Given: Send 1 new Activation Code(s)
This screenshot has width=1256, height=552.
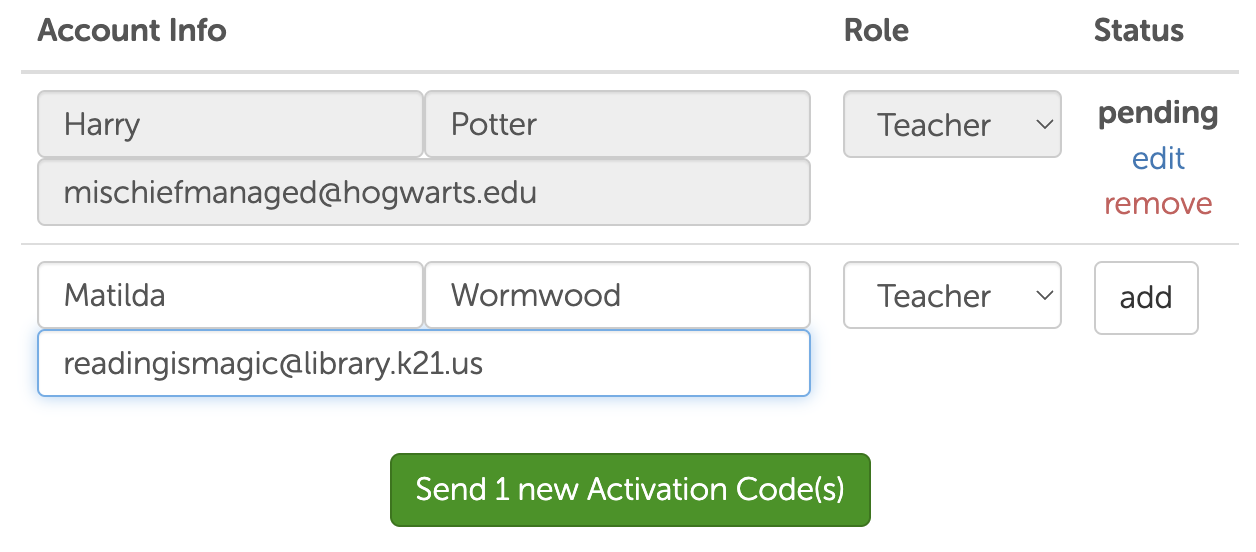Looking at the screenshot, I should click(630, 490).
